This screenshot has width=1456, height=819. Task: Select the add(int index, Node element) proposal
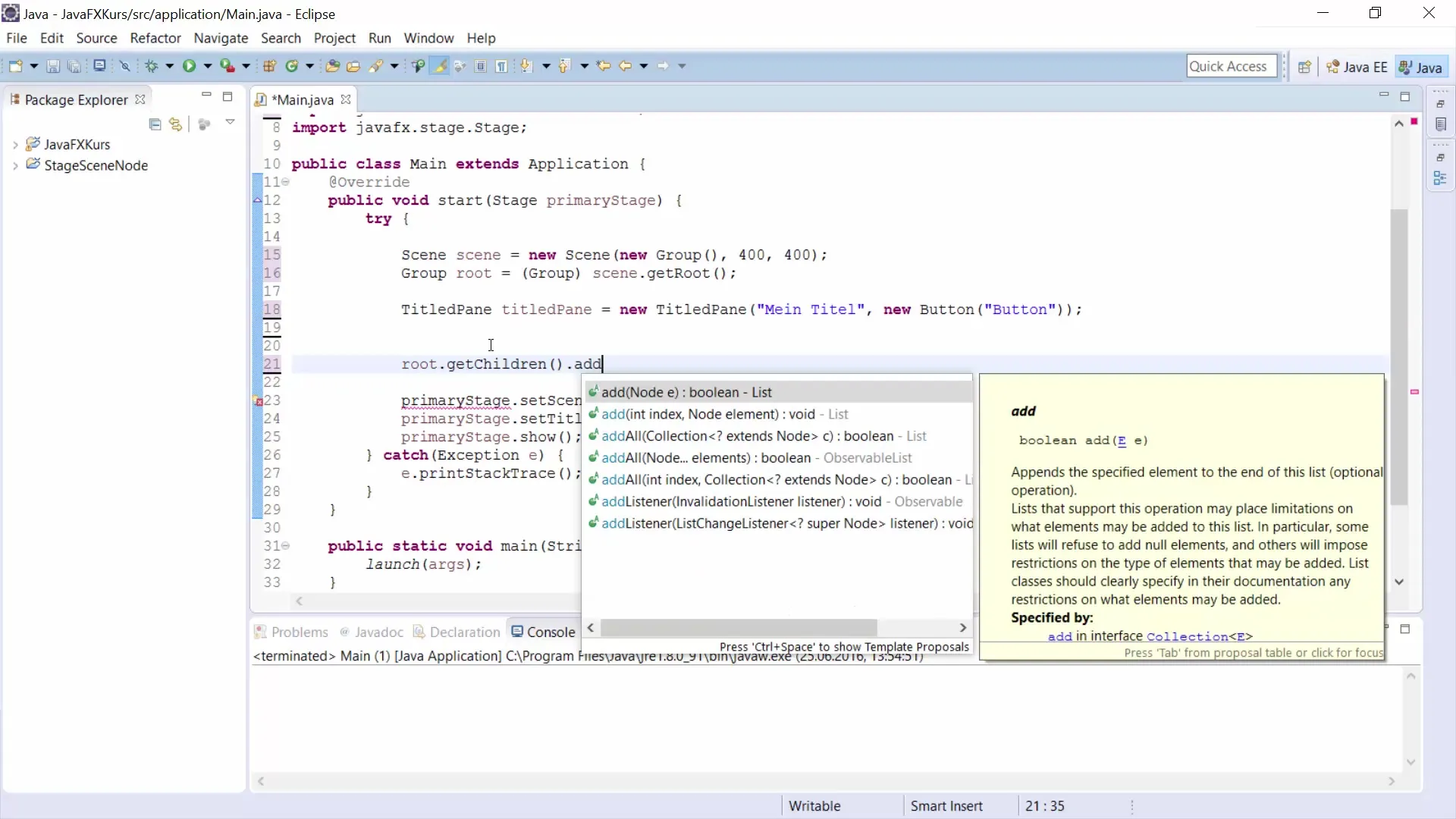click(x=778, y=414)
